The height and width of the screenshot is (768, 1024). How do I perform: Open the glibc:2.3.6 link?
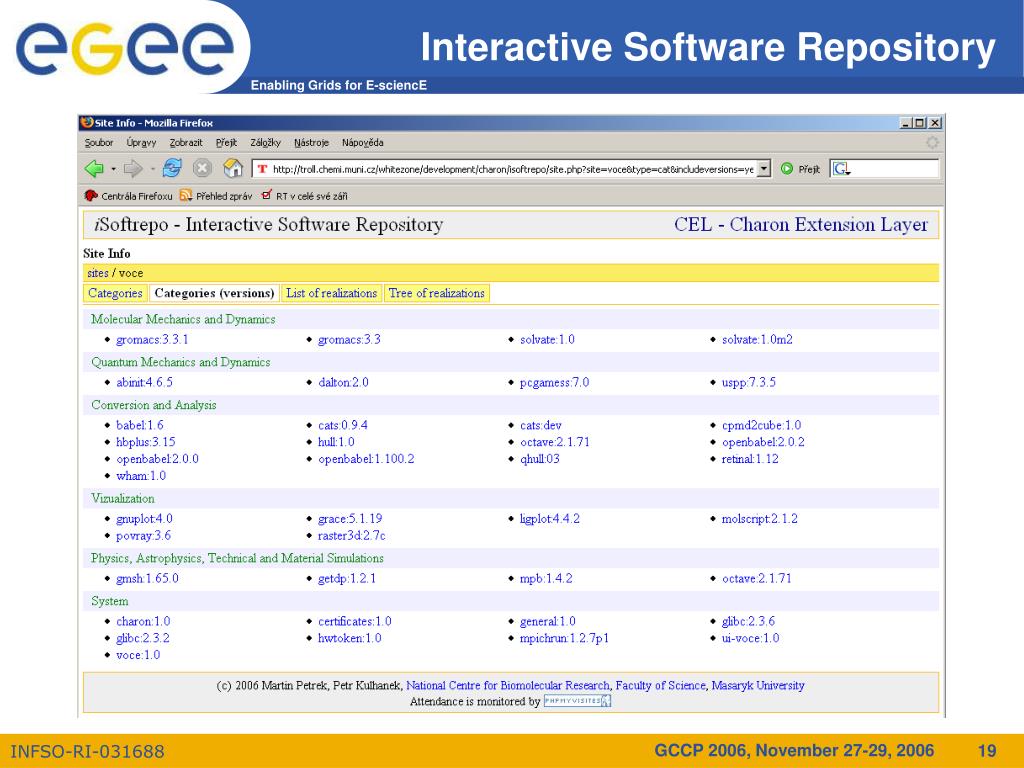[748, 622]
